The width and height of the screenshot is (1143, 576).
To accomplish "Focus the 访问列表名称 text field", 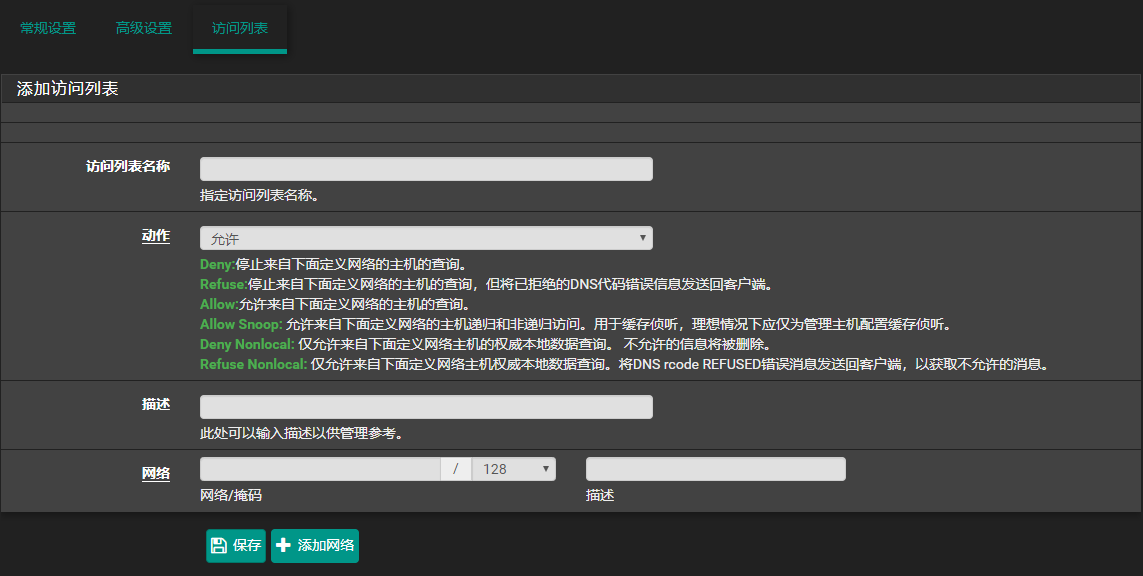I will tap(426, 169).
